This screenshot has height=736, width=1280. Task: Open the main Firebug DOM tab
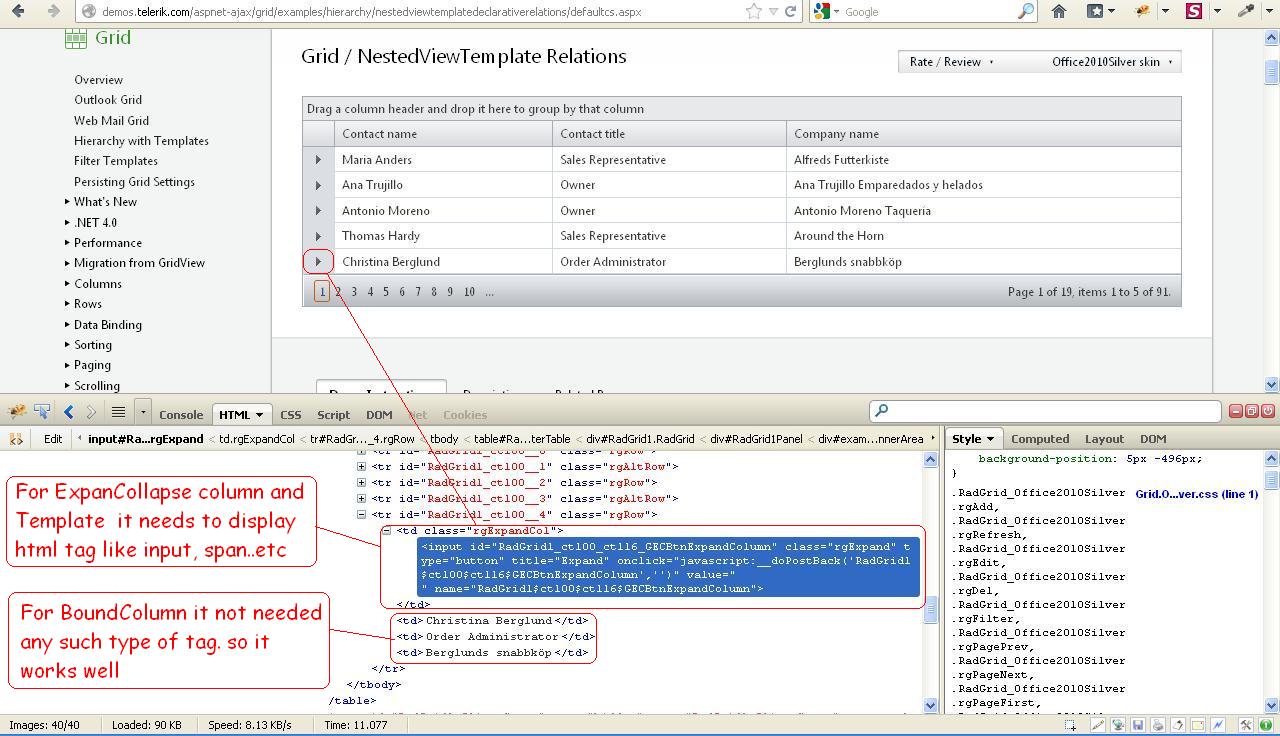click(379, 414)
